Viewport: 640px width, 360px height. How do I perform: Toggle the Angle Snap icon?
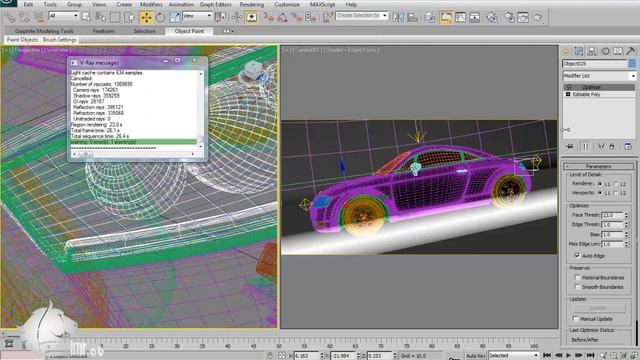pos(283,17)
